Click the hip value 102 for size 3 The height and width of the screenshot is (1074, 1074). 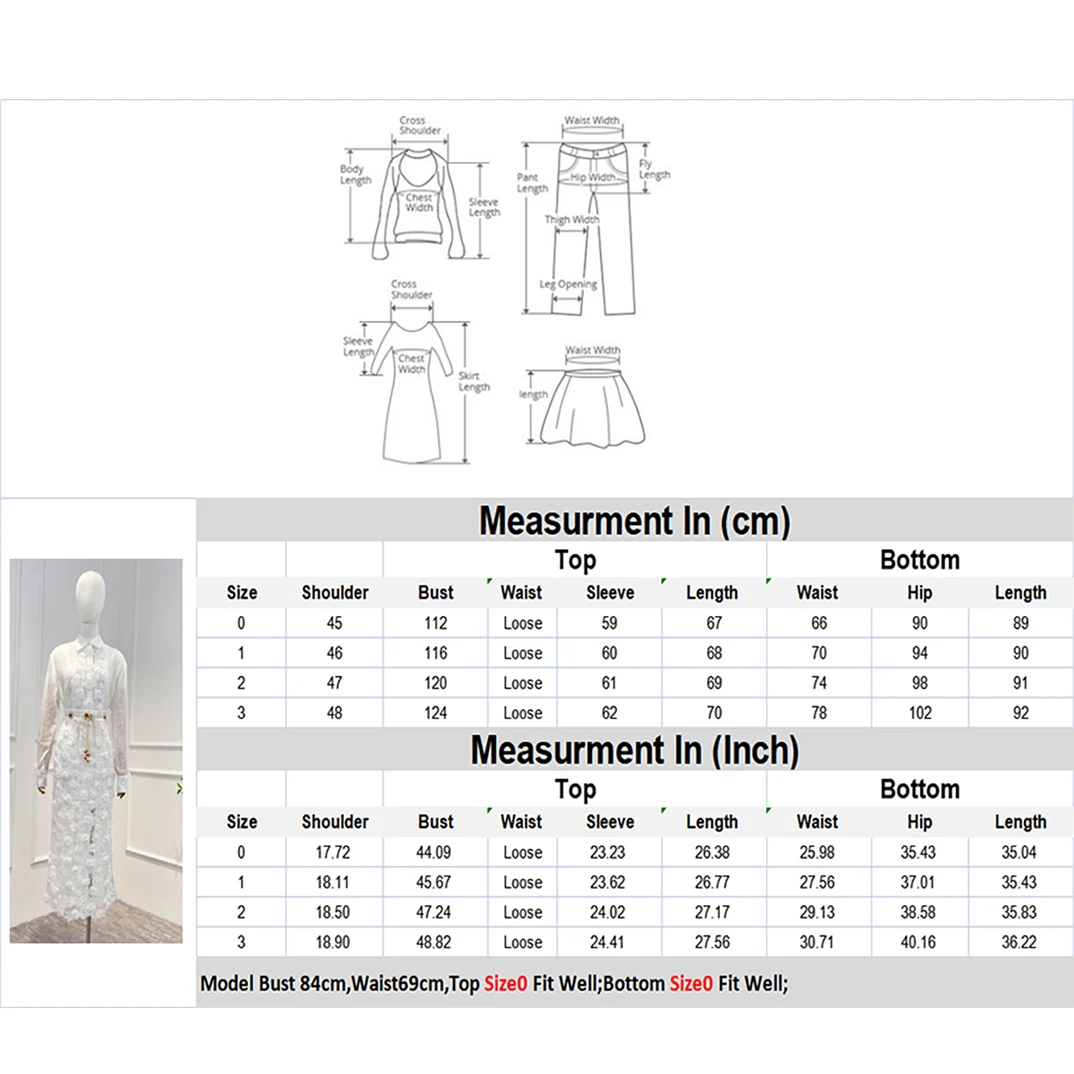pos(920,714)
